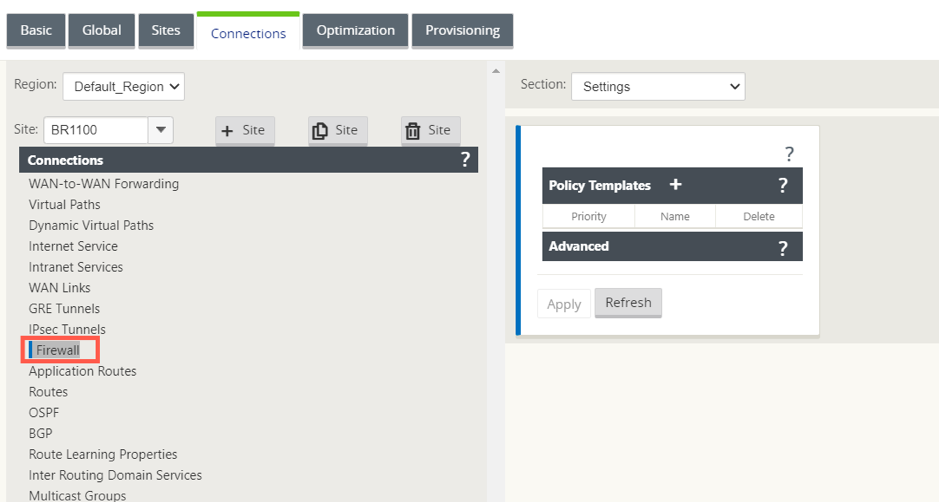The width and height of the screenshot is (939, 502).
Task: Select the Connections tab
Action: coord(248,34)
